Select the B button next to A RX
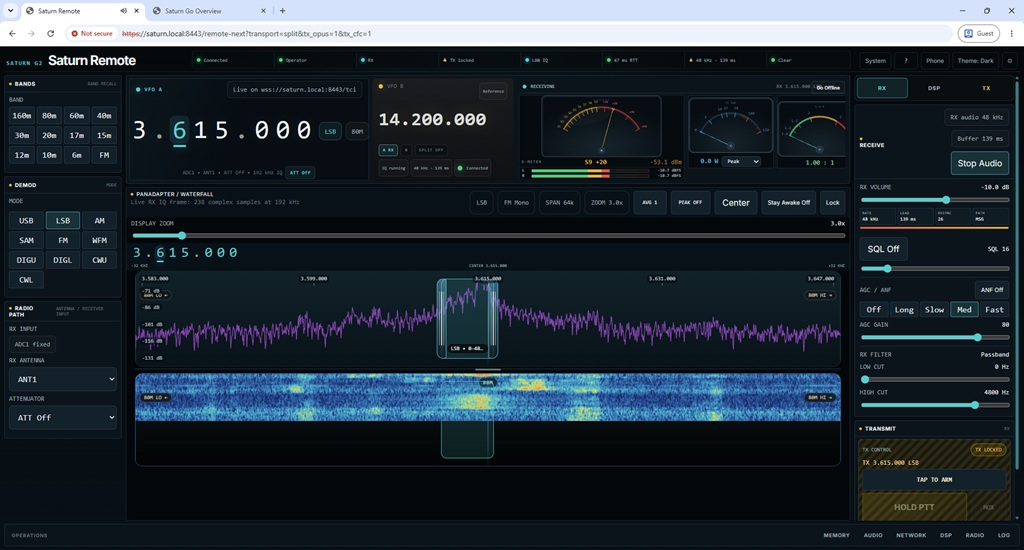The height and width of the screenshot is (550, 1024). point(406,150)
